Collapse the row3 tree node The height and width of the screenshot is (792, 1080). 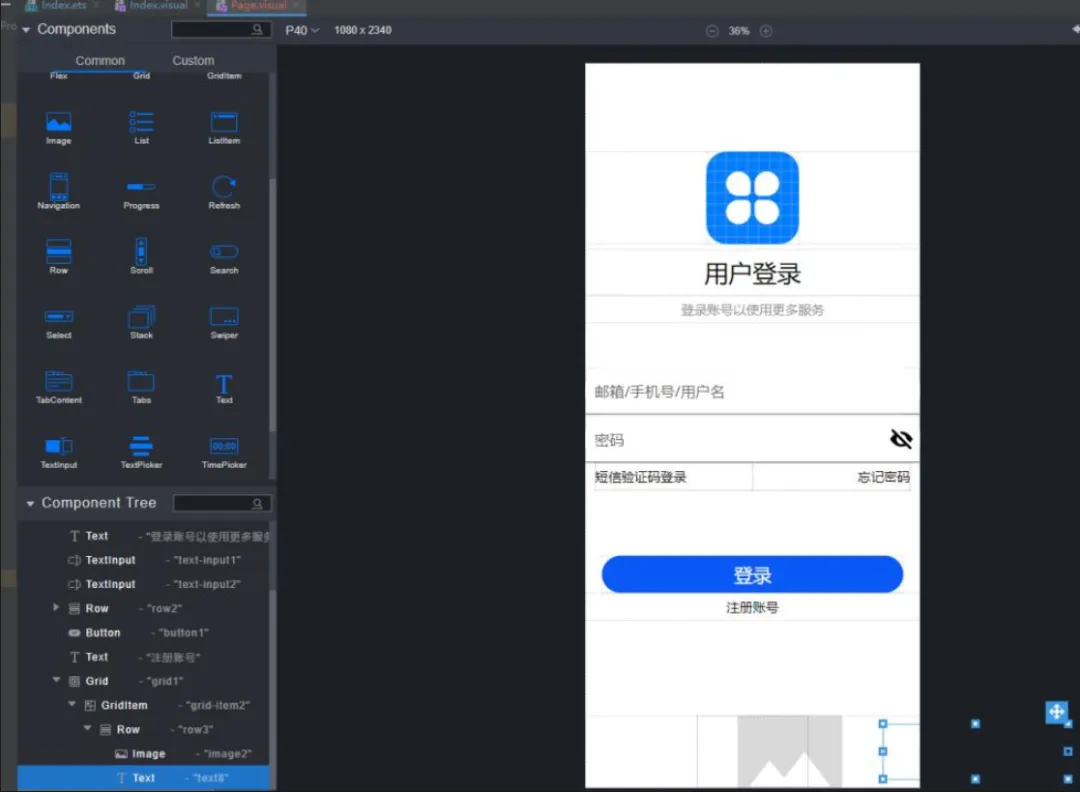pos(87,728)
